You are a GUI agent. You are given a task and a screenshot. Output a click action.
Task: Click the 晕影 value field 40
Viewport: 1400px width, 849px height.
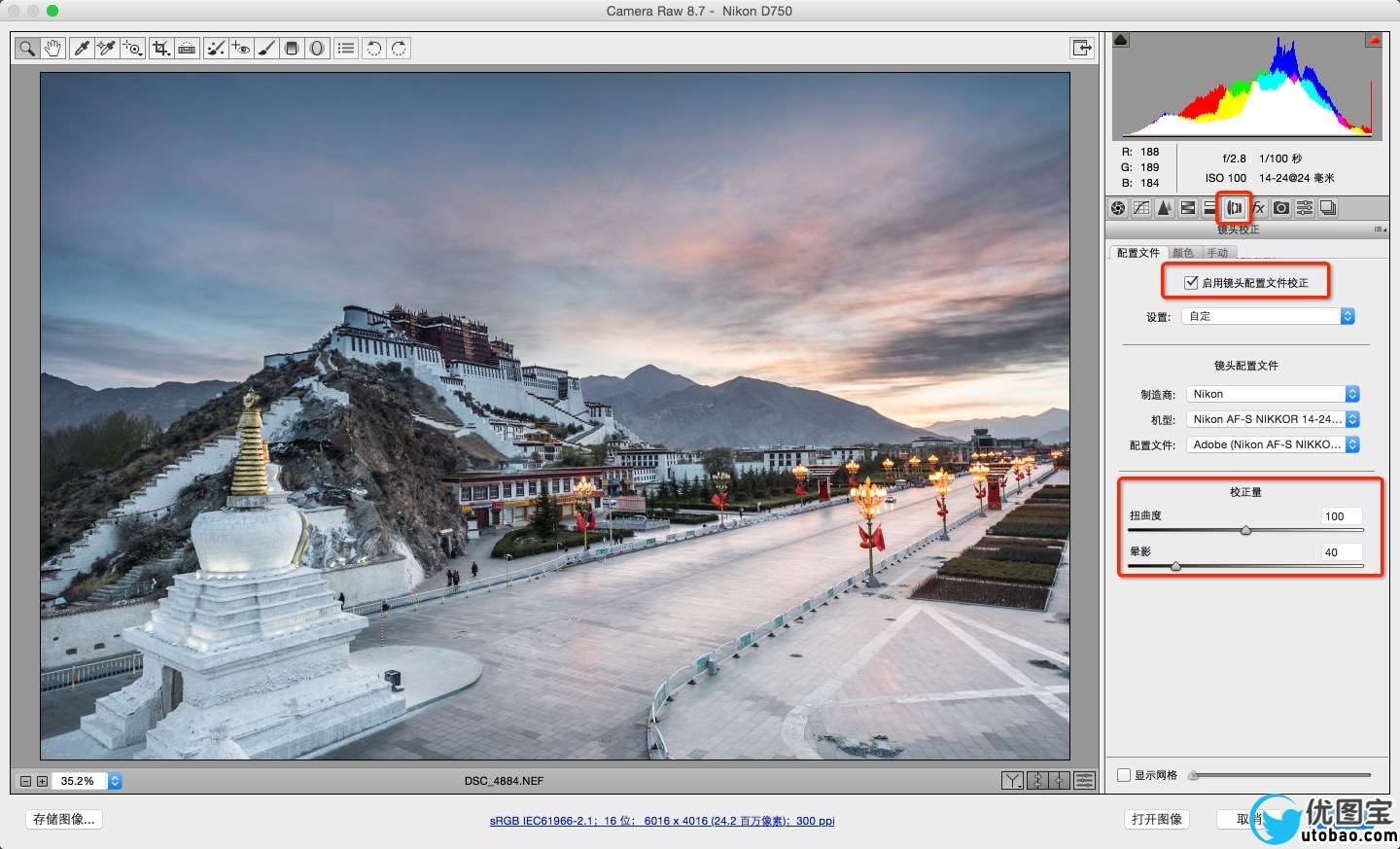(x=1341, y=552)
